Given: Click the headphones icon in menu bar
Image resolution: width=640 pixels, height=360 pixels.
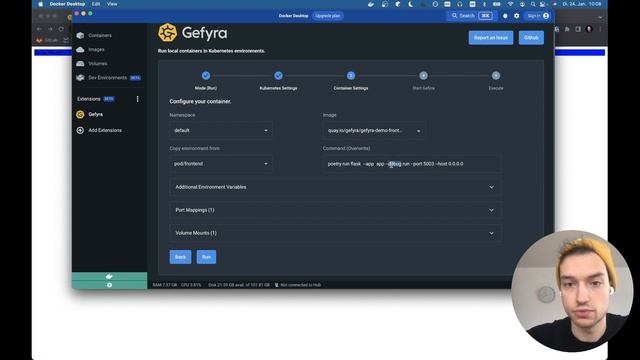Looking at the screenshot, I should coord(460,4).
